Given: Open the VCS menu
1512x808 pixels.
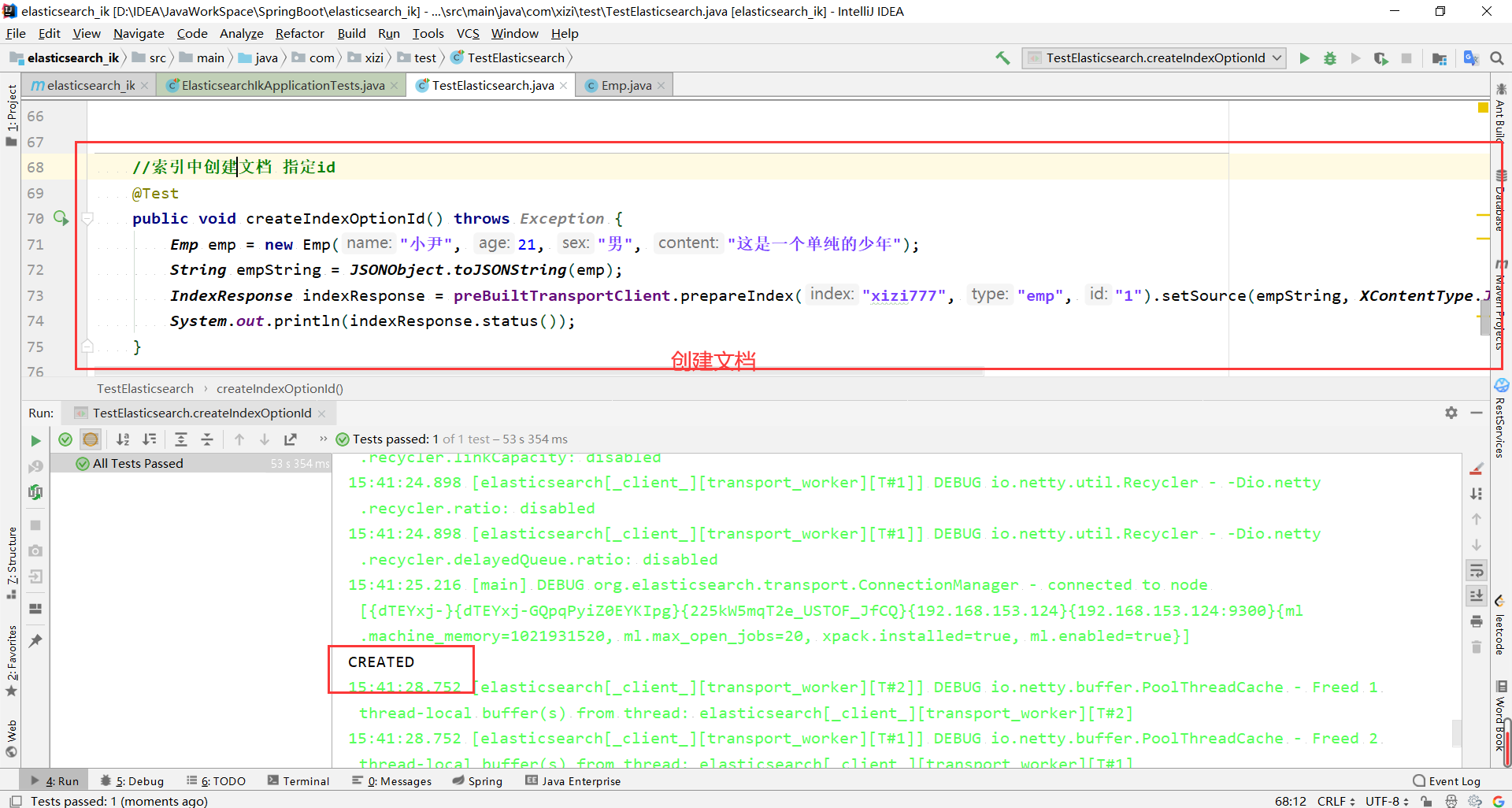Looking at the screenshot, I should pos(468,33).
